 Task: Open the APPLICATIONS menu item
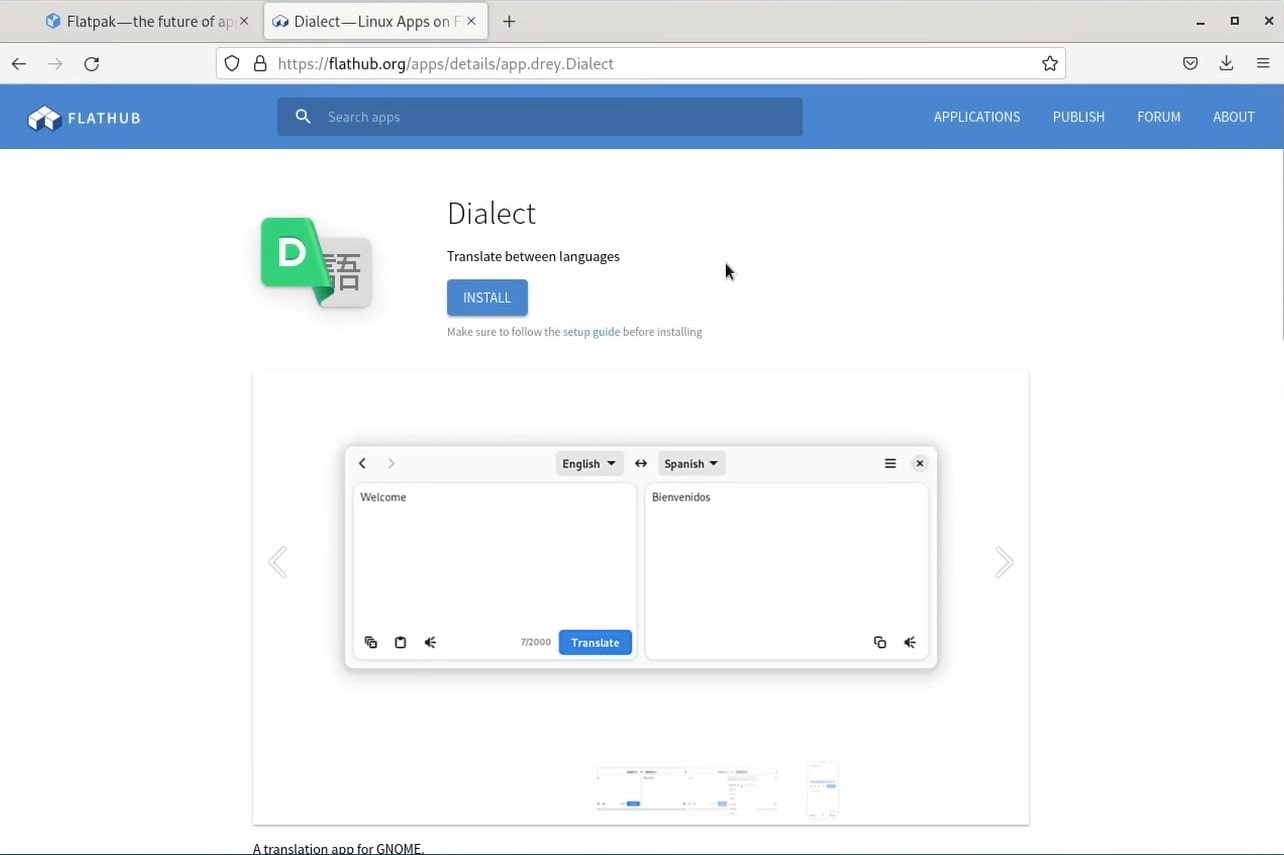977,117
